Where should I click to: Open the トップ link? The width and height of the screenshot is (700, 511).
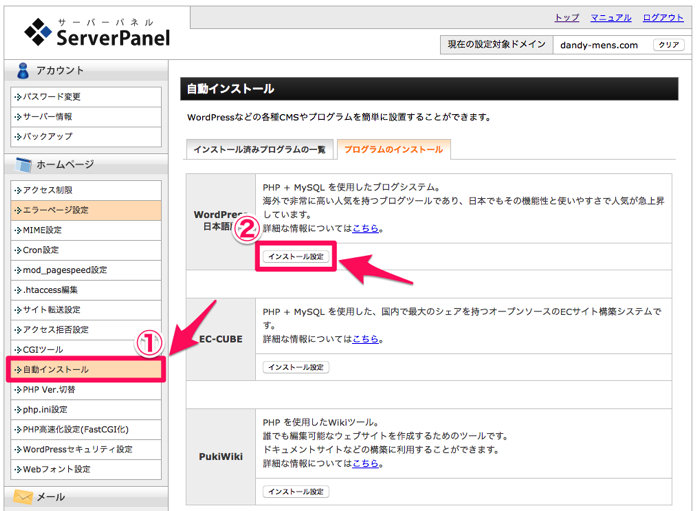point(567,18)
